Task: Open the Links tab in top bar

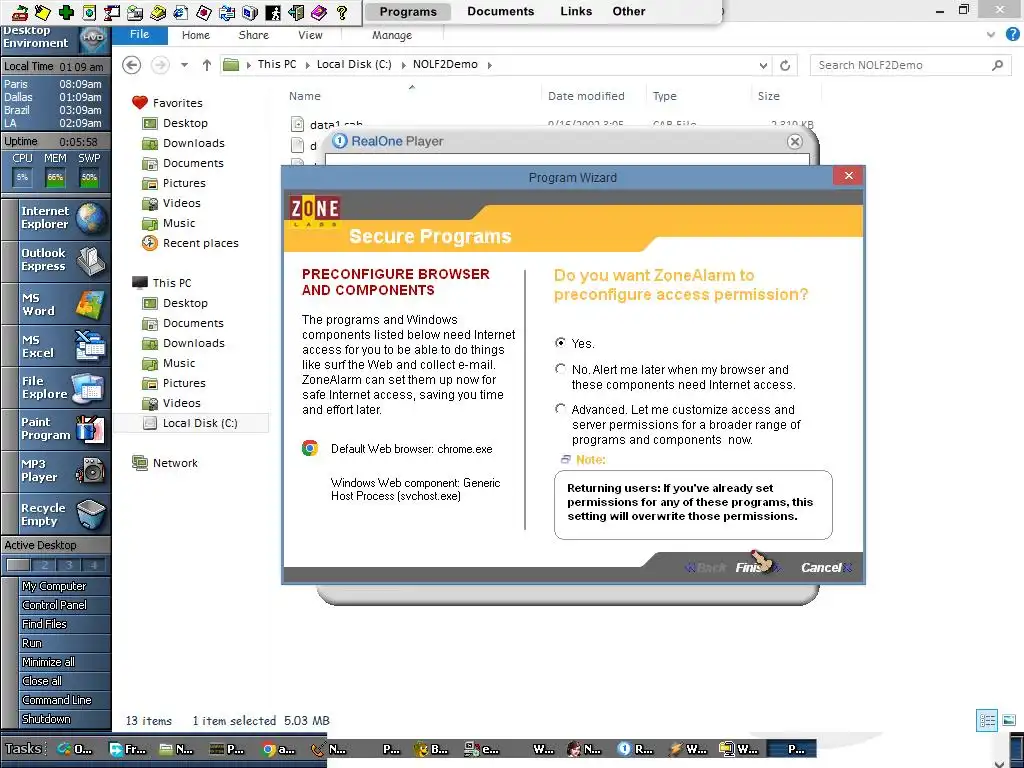Action: click(x=576, y=11)
